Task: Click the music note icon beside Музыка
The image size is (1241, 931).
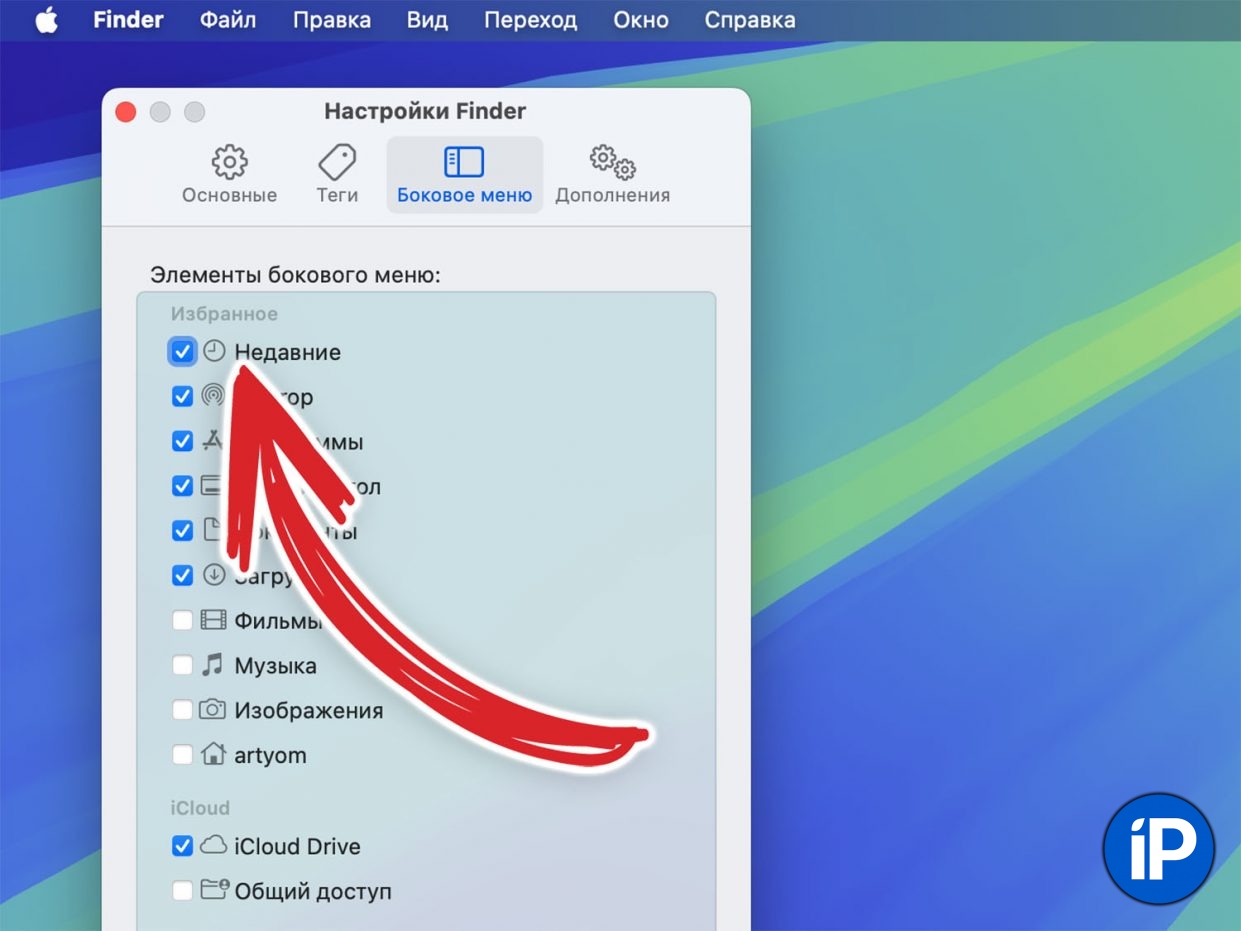Action: click(x=212, y=665)
